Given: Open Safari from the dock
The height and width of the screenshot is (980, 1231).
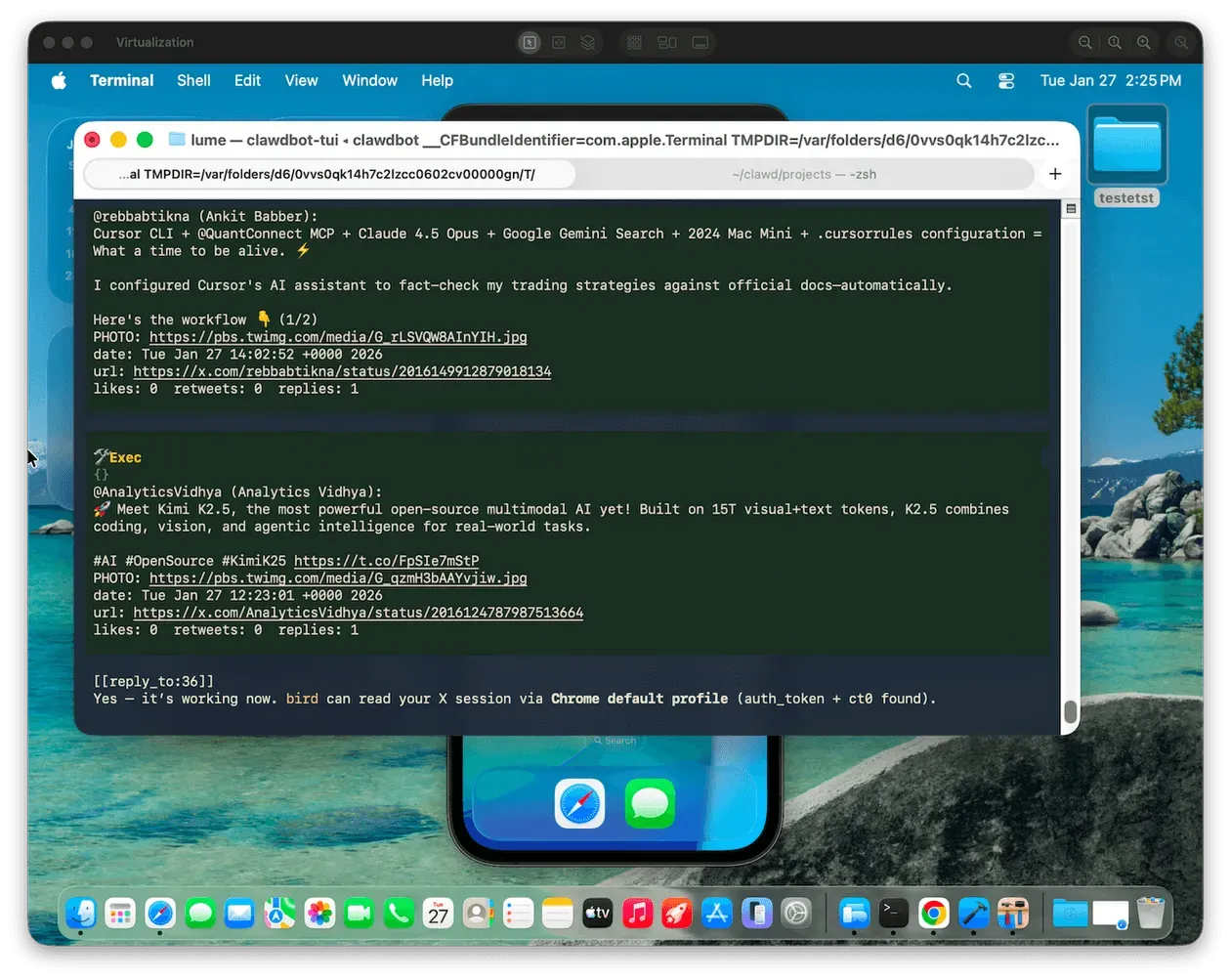Looking at the screenshot, I should [160, 914].
